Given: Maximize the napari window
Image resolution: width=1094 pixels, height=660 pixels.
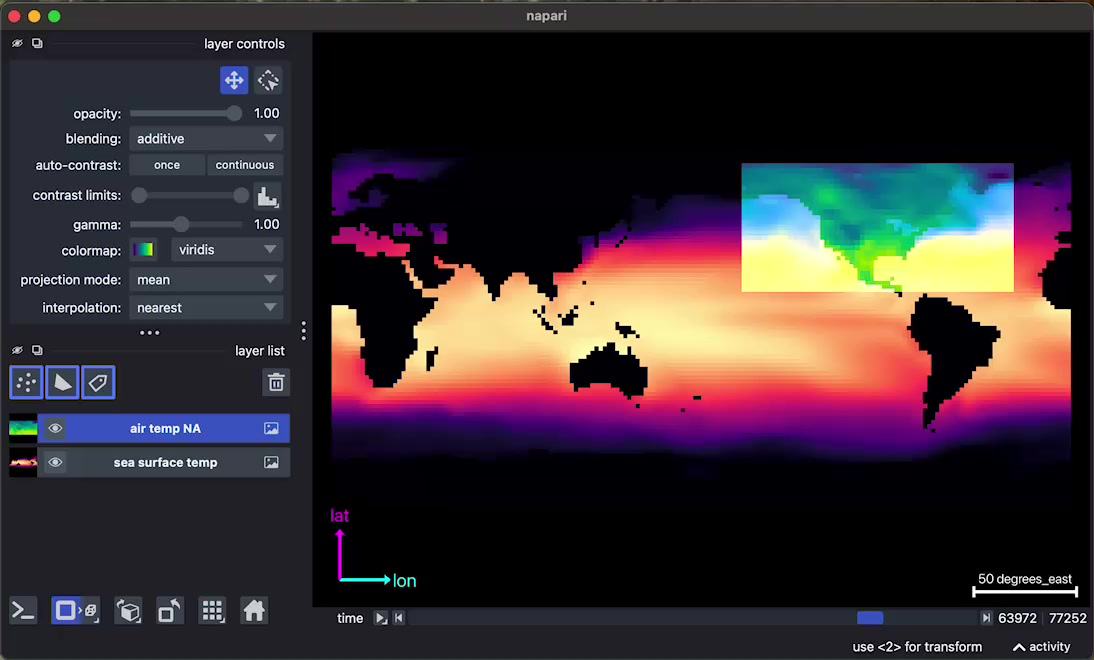Looking at the screenshot, I should (x=54, y=16).
